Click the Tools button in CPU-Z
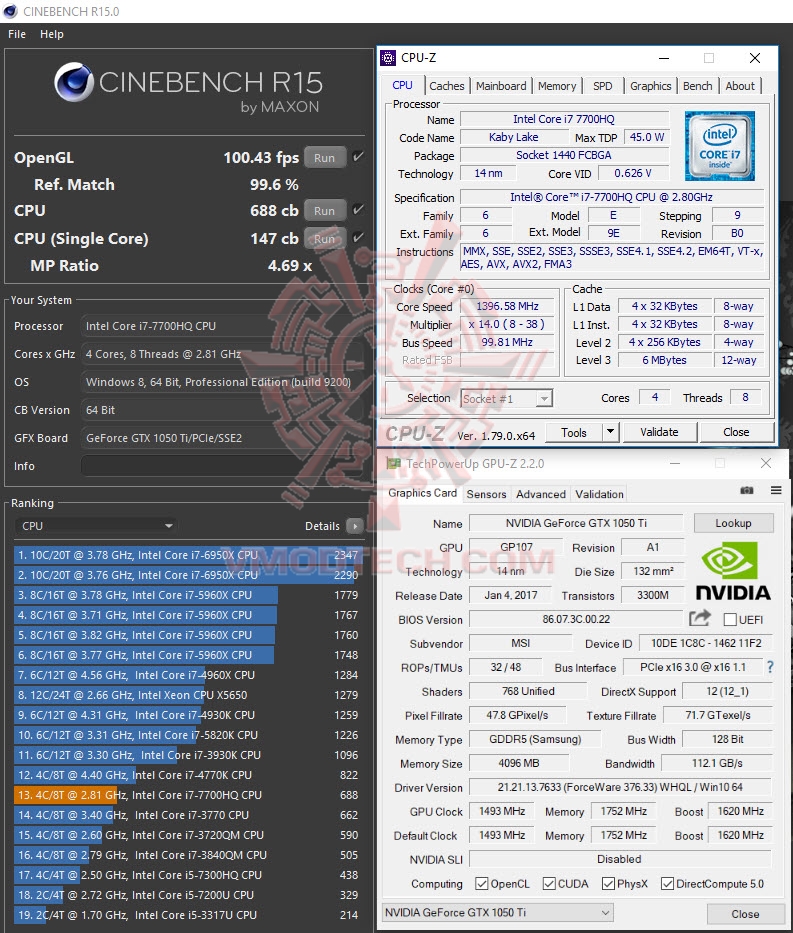Screen dimensions: 793x933 click(573, 432)
